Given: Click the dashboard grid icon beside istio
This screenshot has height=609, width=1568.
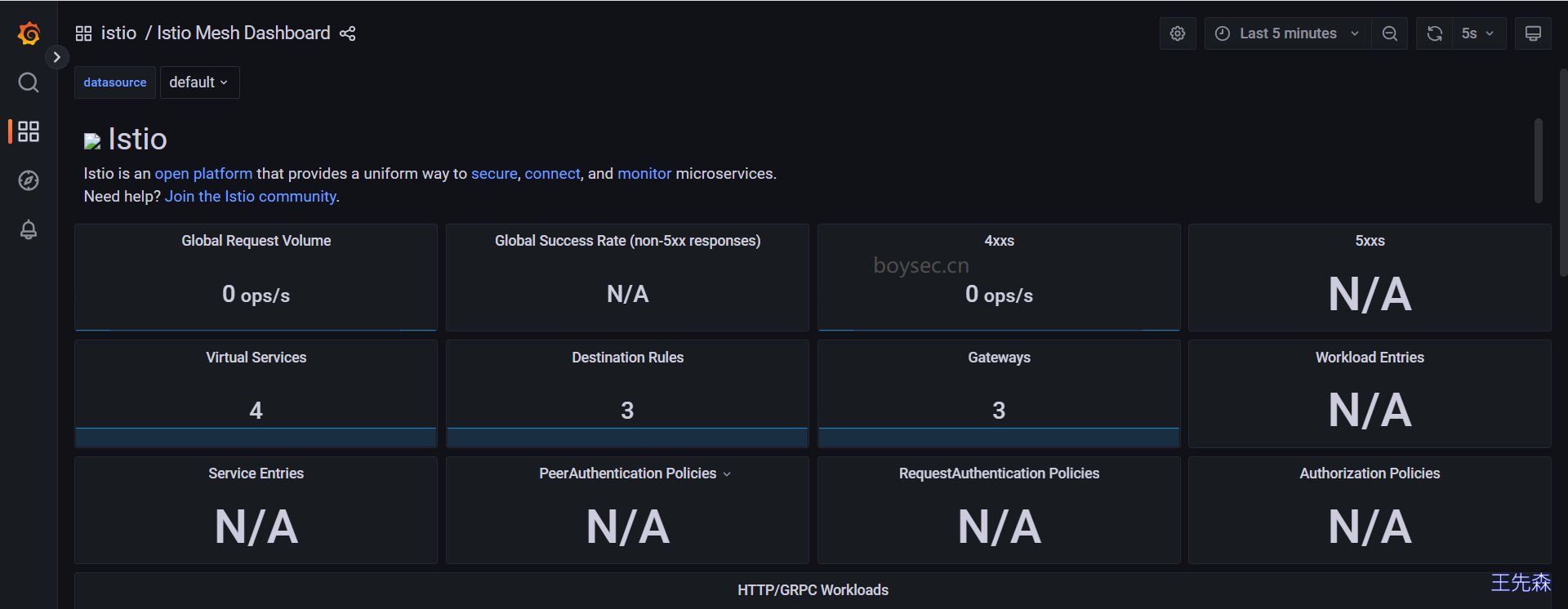Looking at the screenshot, I should coord(83,33).
